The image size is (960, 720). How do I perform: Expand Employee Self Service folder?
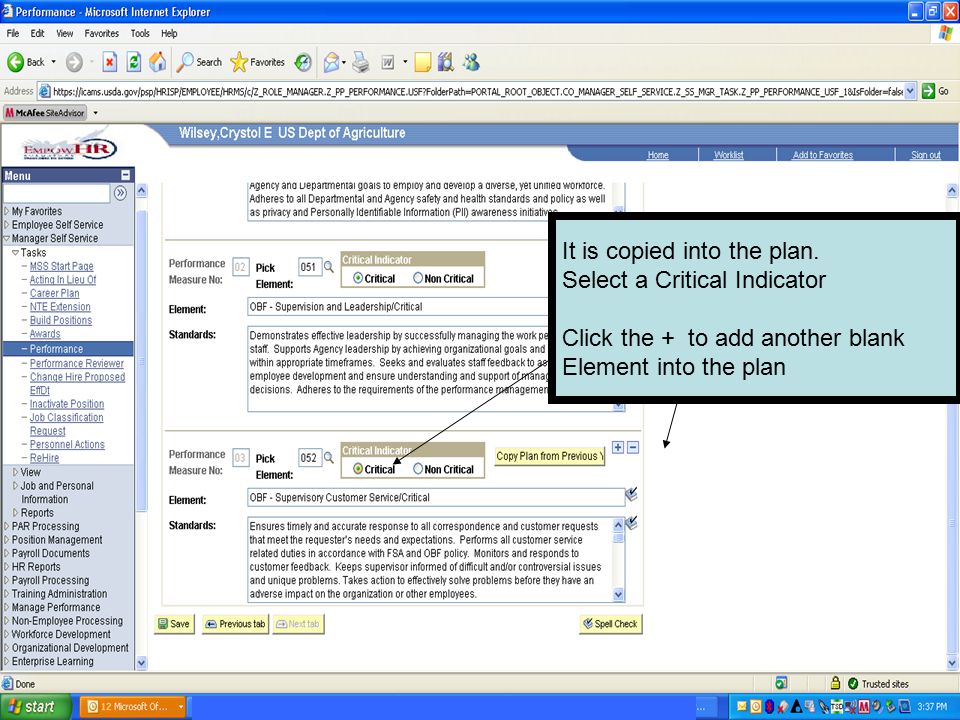click(7, 225)
